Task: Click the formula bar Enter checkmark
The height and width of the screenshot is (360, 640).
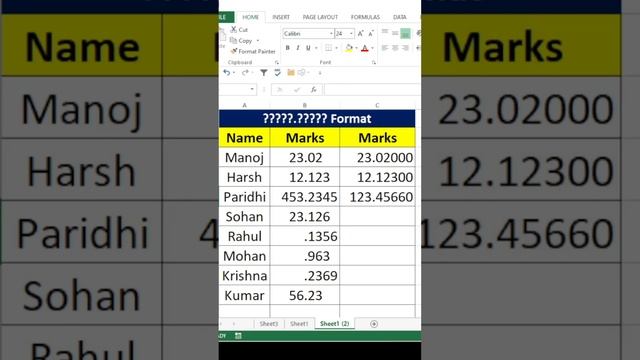Action: 297,89
